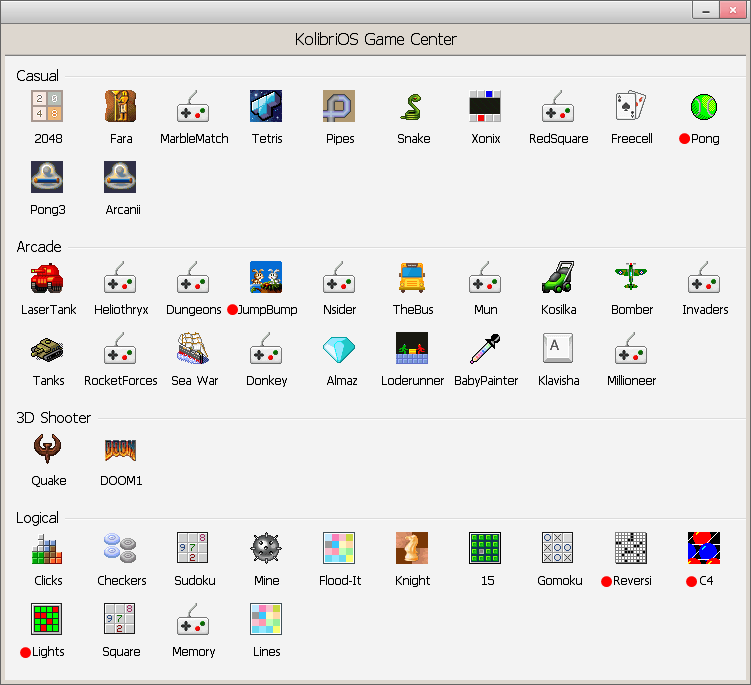
Task: Launch the Millioneer gamepad icon
Action: click(631, 348)
